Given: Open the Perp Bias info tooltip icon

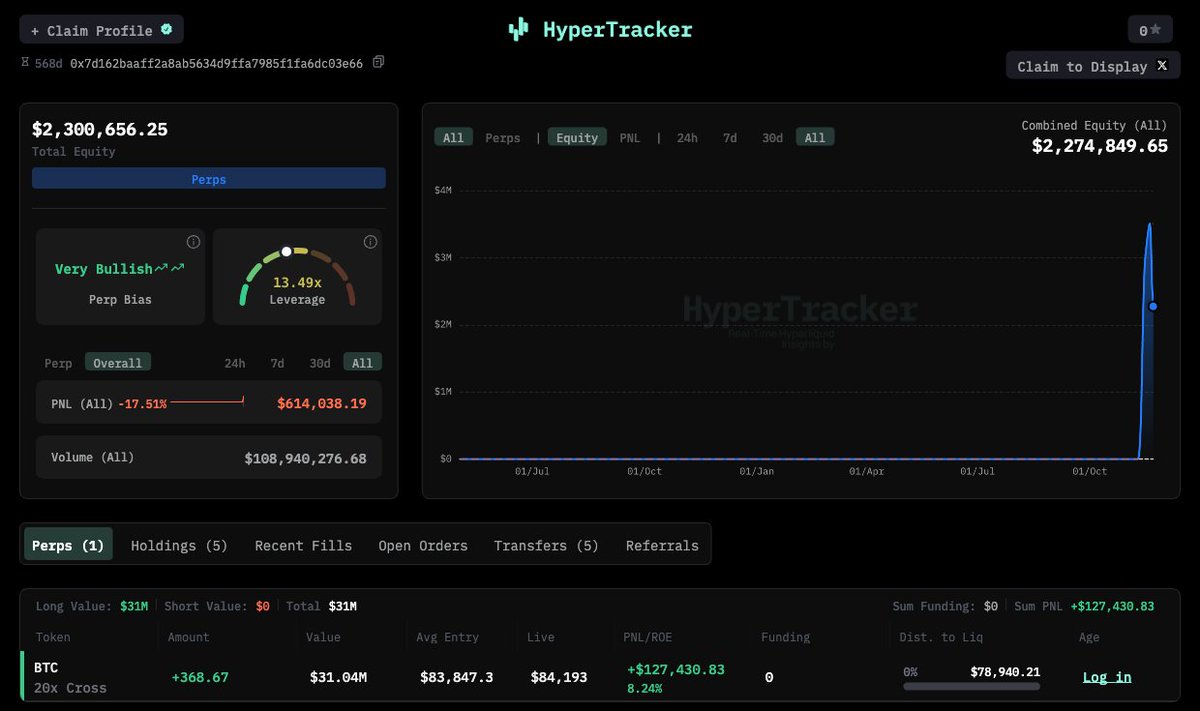Looking at the screenshot, I should tap(193, 241).
